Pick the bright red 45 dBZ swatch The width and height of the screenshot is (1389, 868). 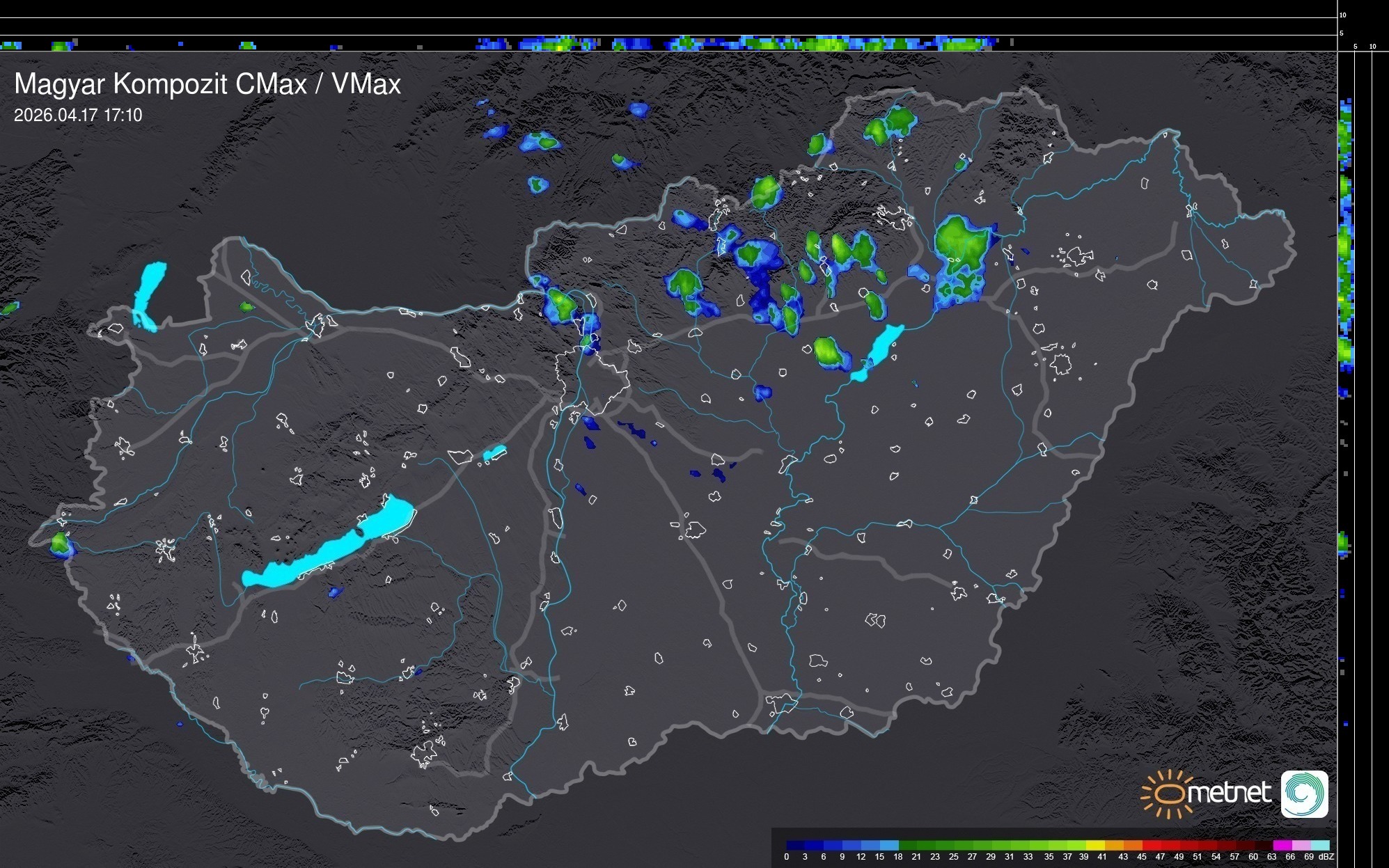(x=1150, y=845)
